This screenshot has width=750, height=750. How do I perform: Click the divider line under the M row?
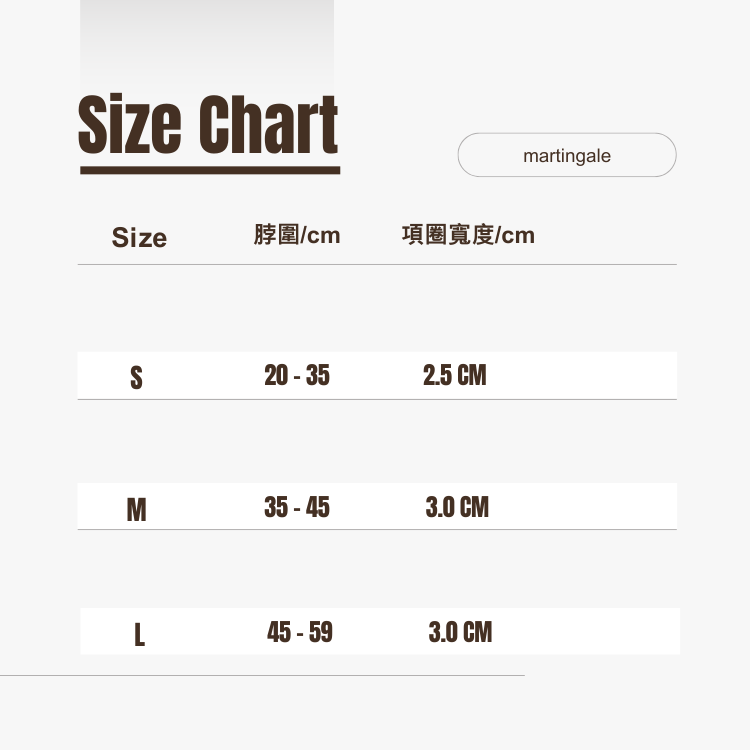[377, 529]
